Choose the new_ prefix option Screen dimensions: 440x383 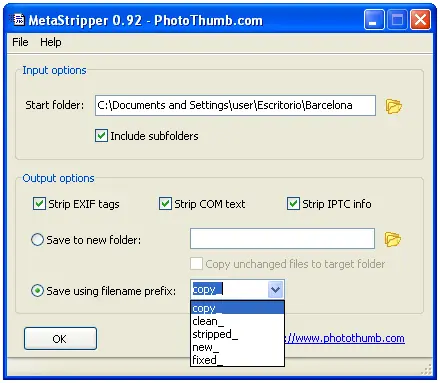pyautogui.click(x=237, y=347)
